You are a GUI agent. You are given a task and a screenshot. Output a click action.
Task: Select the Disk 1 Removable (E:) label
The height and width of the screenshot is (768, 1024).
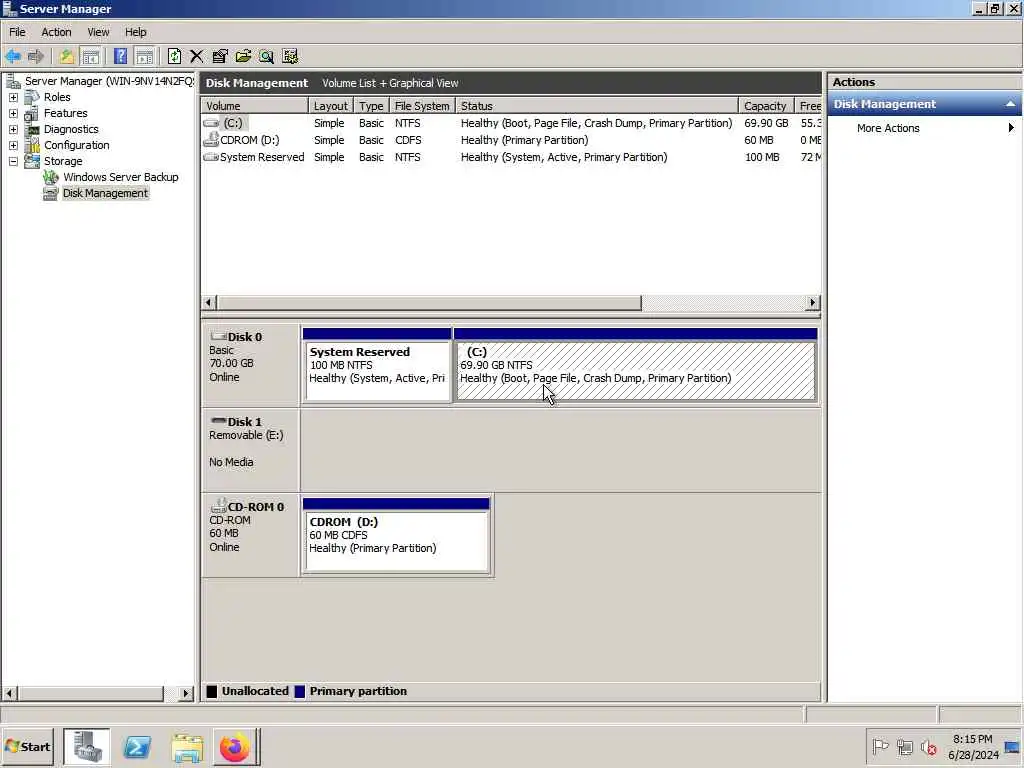250,449
